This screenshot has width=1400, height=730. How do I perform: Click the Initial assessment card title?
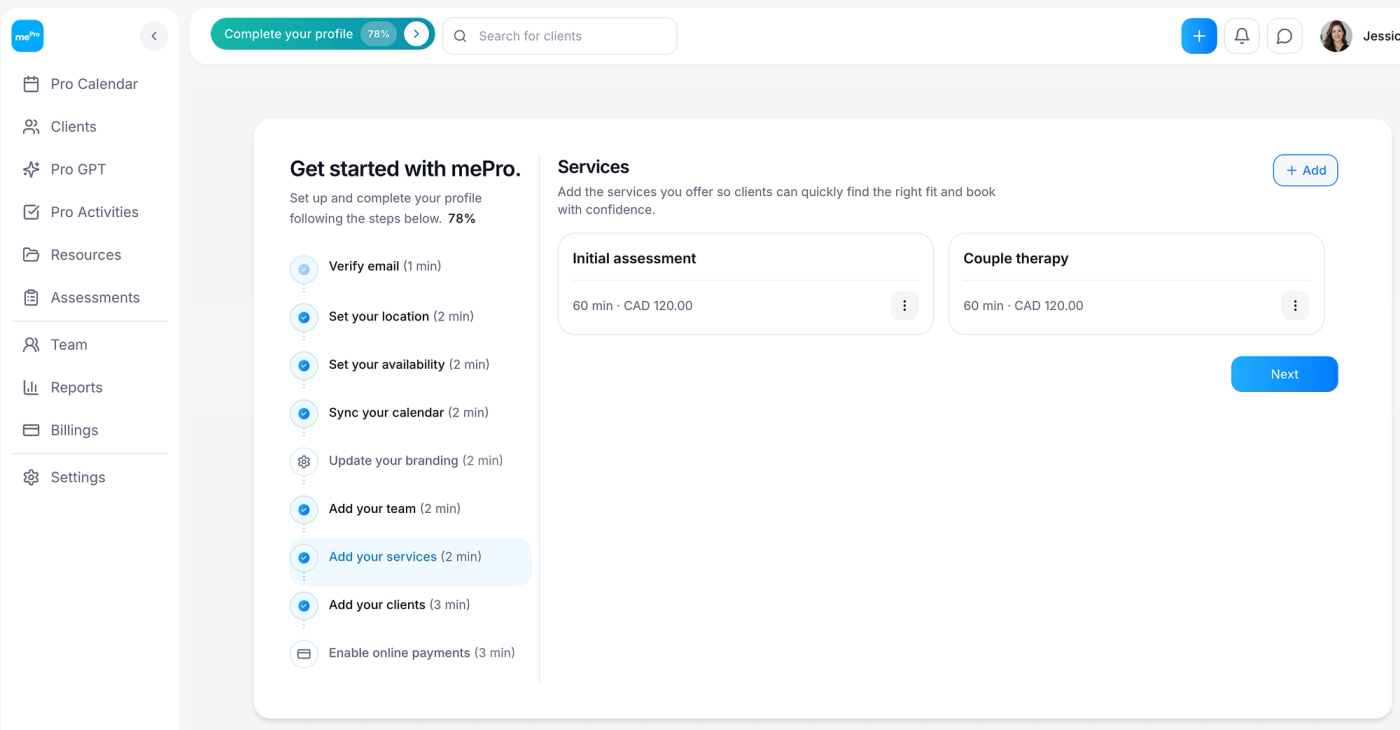pyautogui.click(x=634, y=258)
